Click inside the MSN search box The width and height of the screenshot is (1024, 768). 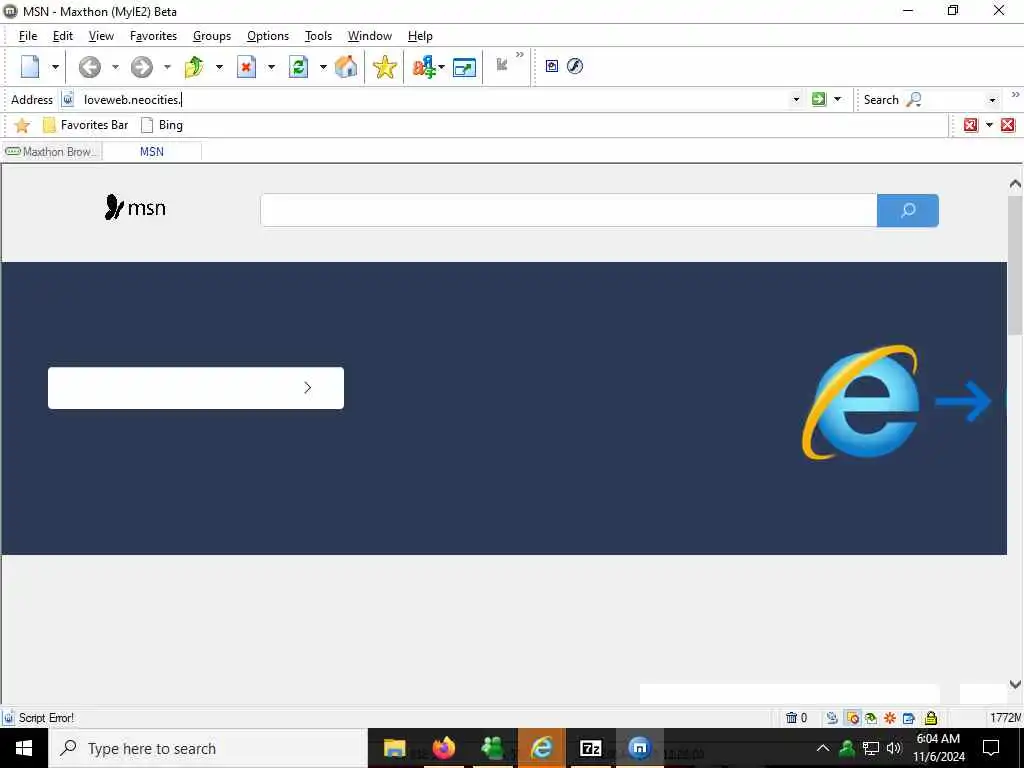pyautogui.click(x=568, y=210)
